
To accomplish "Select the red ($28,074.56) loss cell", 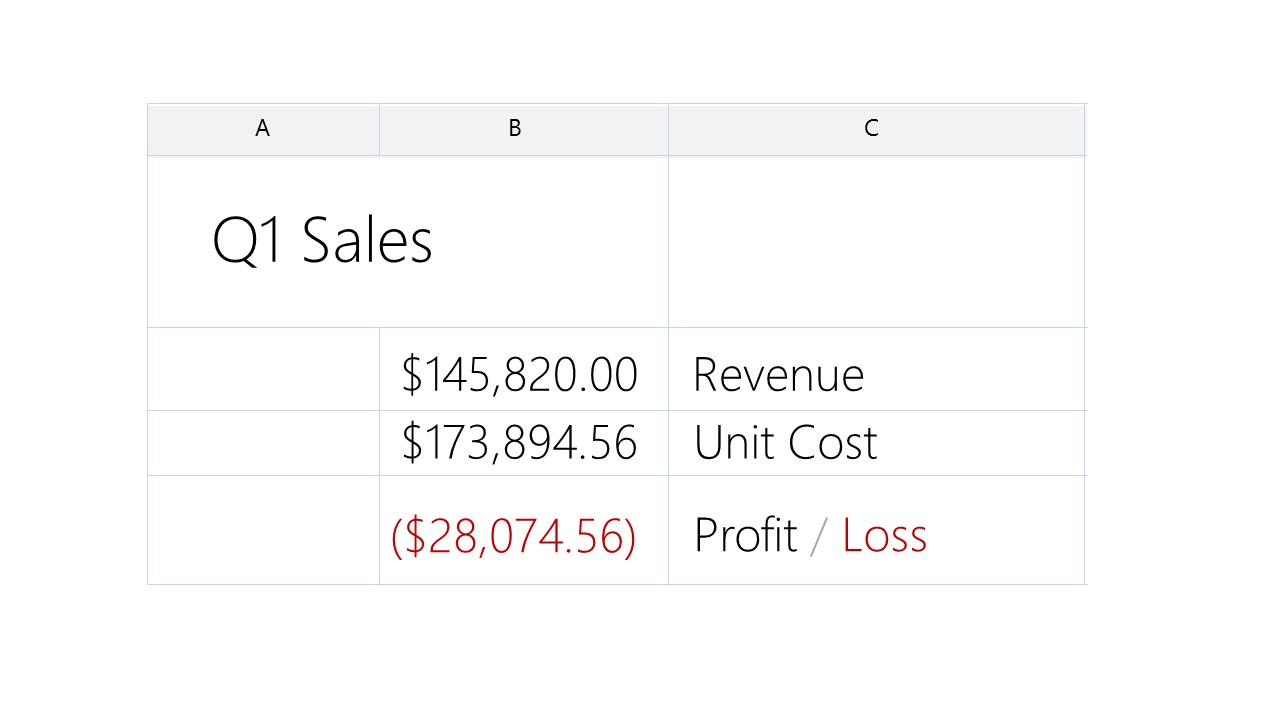I will 514,535.
